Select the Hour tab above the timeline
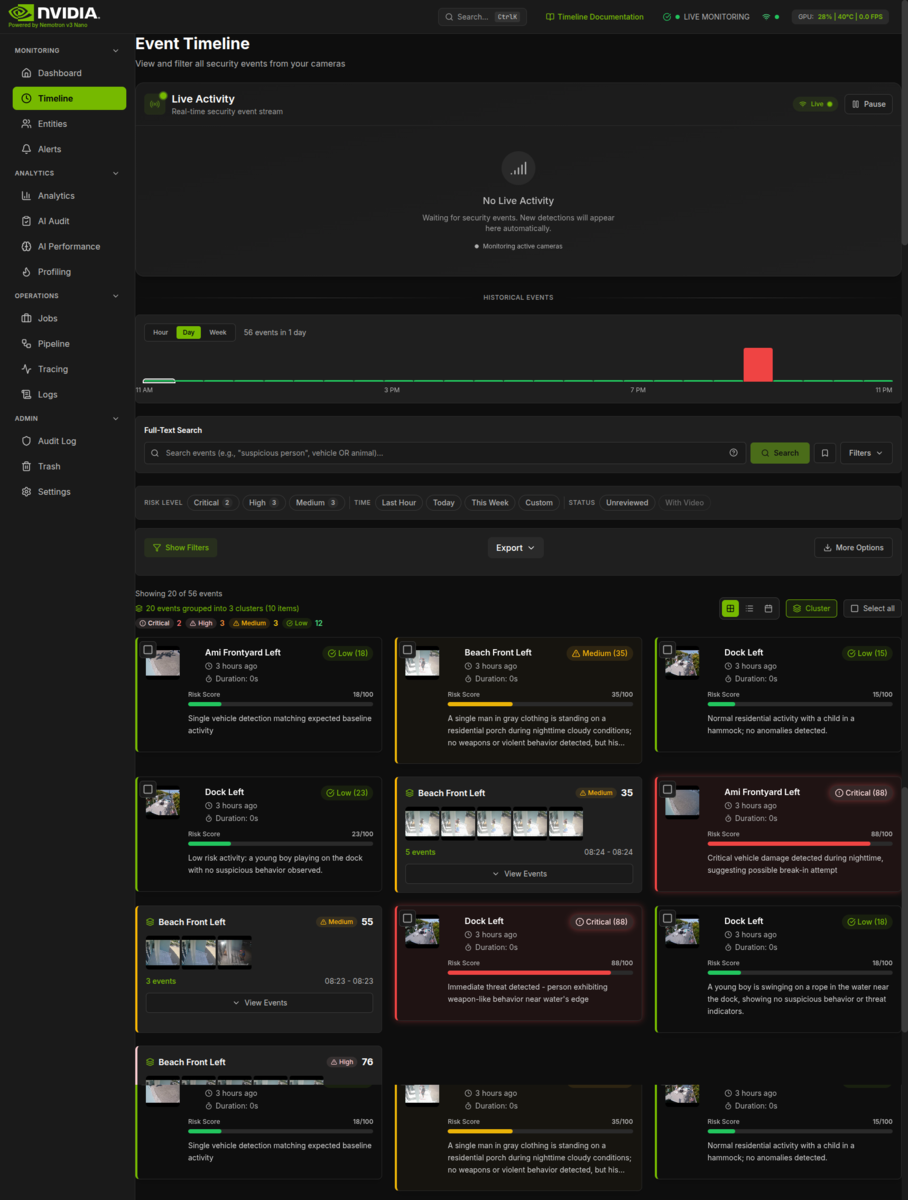Screen dimensions: 908x1200 point(158,331)
